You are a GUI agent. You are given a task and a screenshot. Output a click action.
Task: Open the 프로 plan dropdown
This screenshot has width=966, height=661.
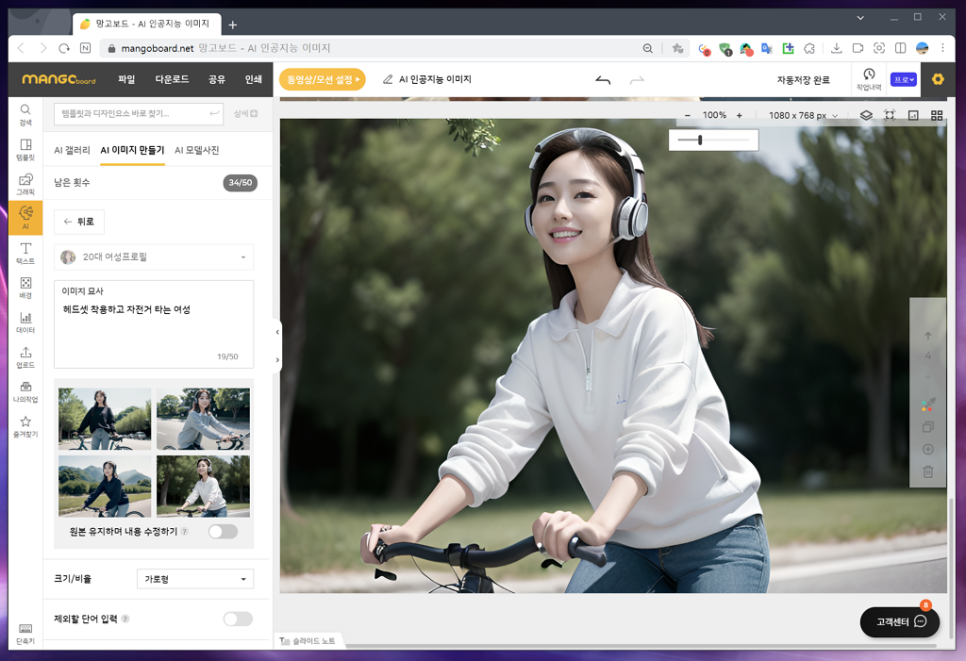click(x=903, y=79)
